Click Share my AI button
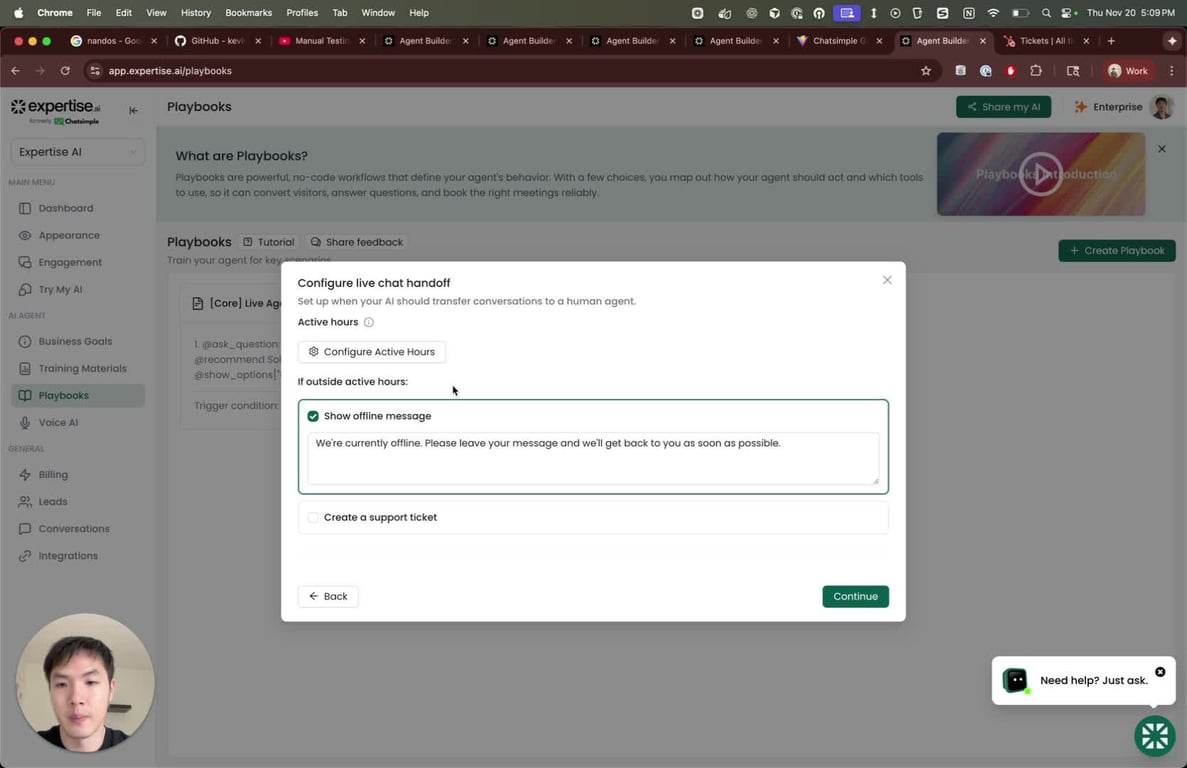 click(x=1002, y=107)
